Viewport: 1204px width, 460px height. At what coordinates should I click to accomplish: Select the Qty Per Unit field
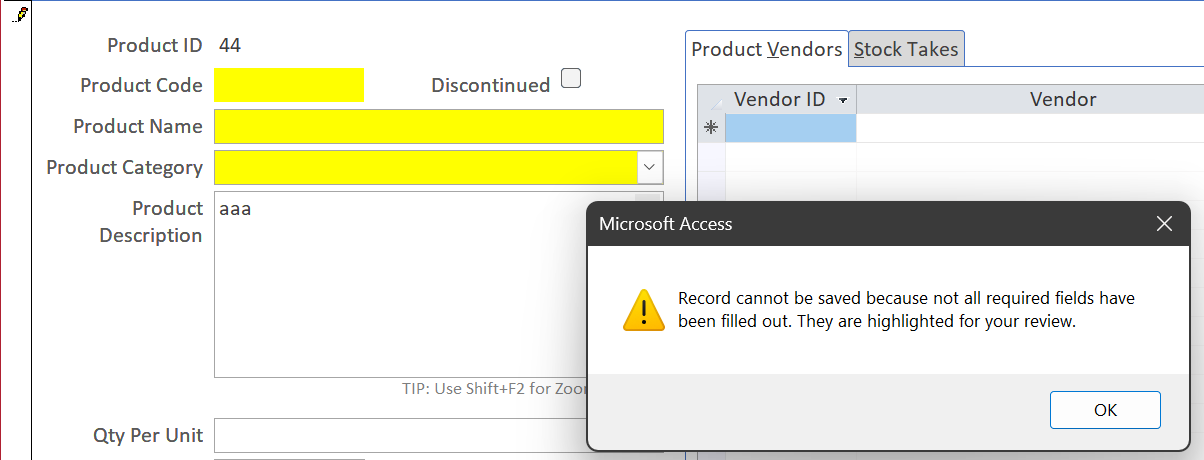click(x=400, y=435)
